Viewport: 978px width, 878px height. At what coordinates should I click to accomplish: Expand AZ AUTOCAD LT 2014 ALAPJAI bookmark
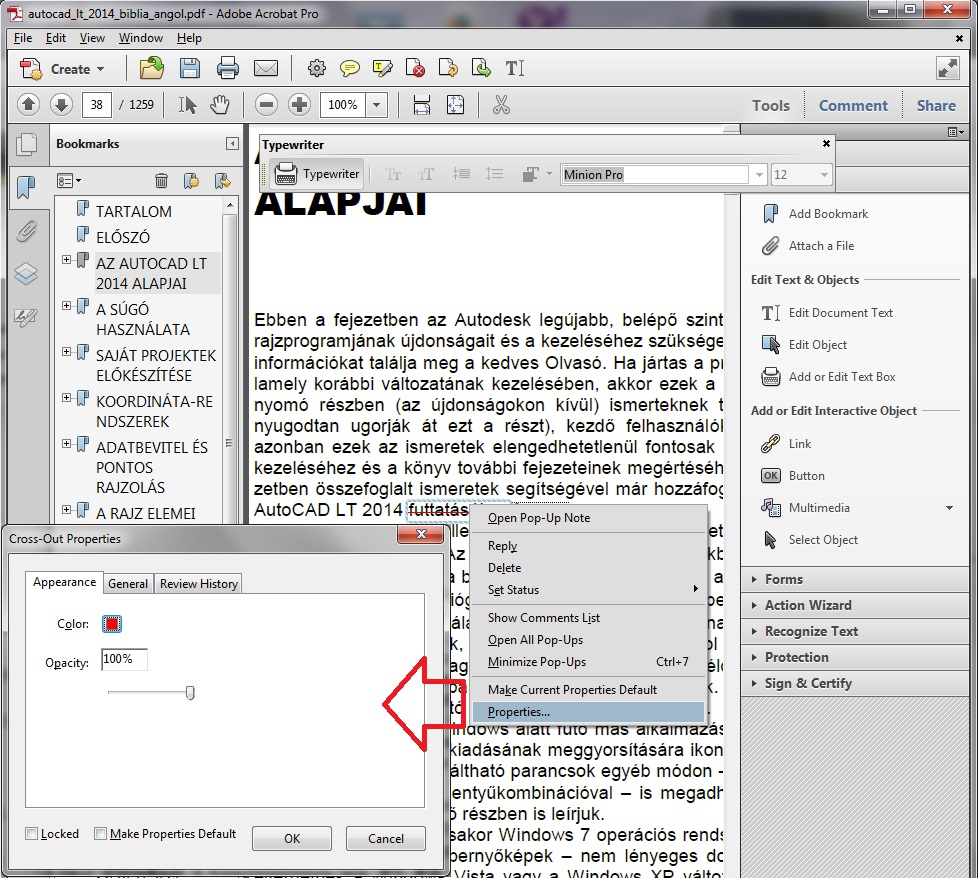click(x=66, y=259)
